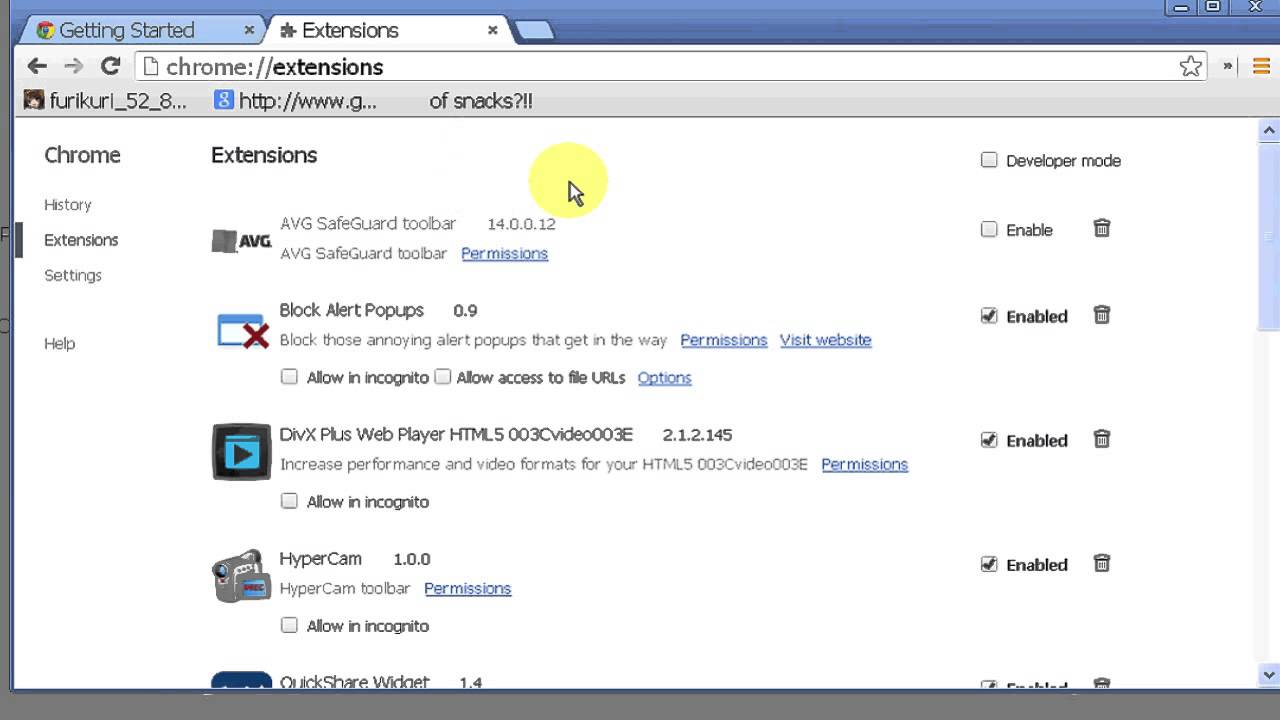
Task: Open a new tab with the new-tab button
Action: click(x=535, y=31)
